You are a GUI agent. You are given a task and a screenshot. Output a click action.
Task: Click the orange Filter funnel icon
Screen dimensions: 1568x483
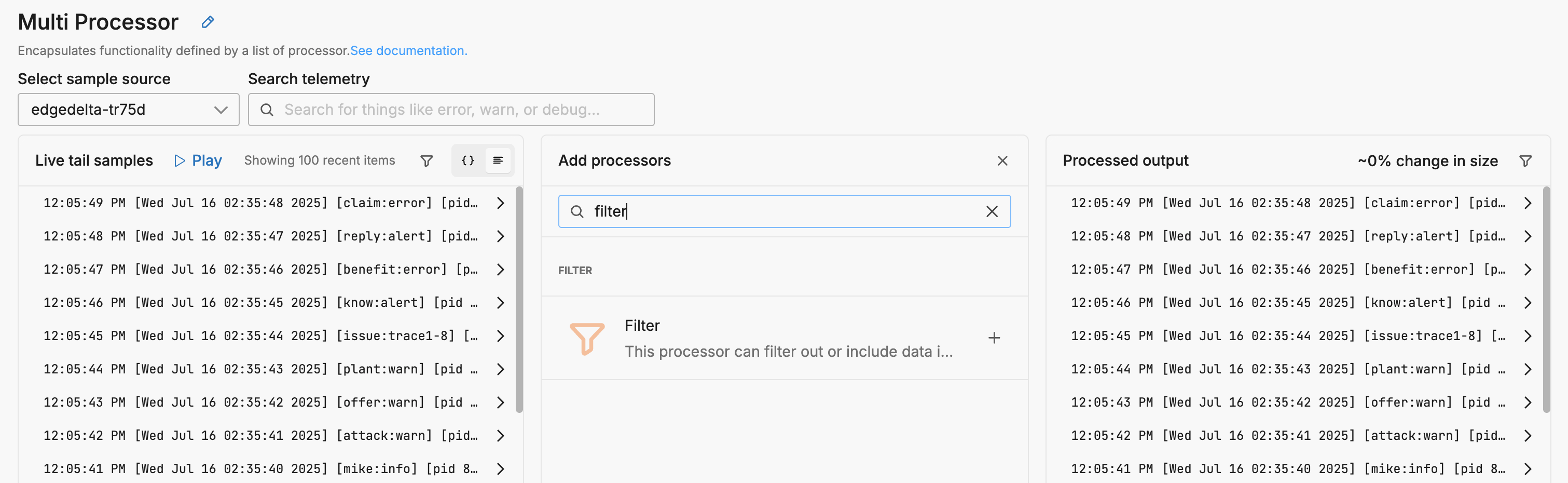[x=587, y=338]
